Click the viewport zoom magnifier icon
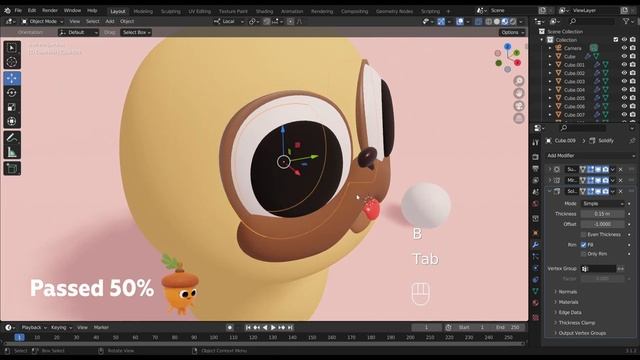The height and width of the screenshot is (360, 640). (x=519, y=81)
